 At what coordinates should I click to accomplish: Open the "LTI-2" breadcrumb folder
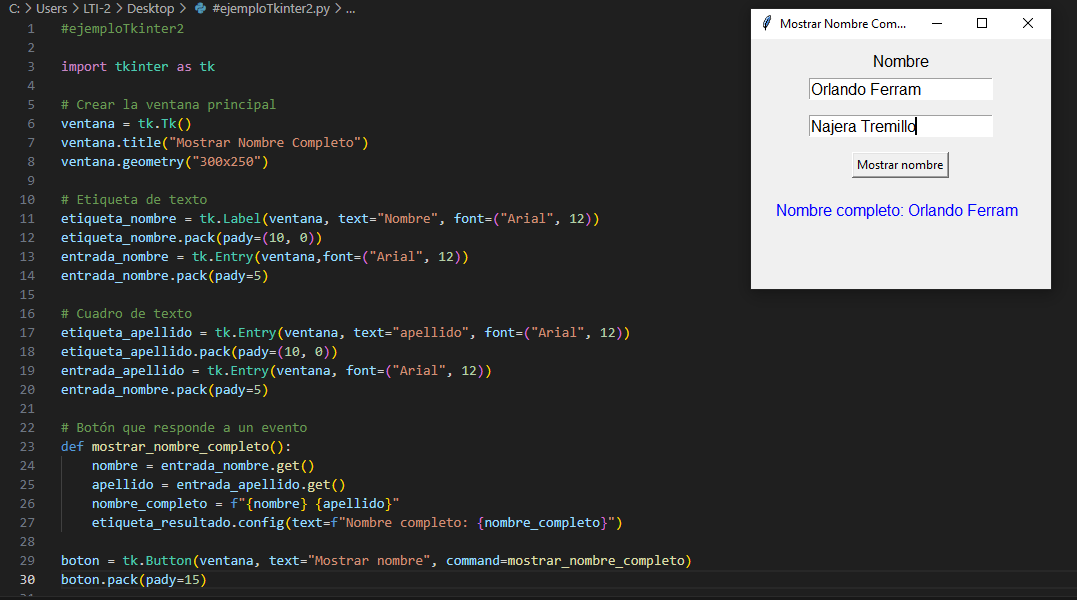point(97,8)
